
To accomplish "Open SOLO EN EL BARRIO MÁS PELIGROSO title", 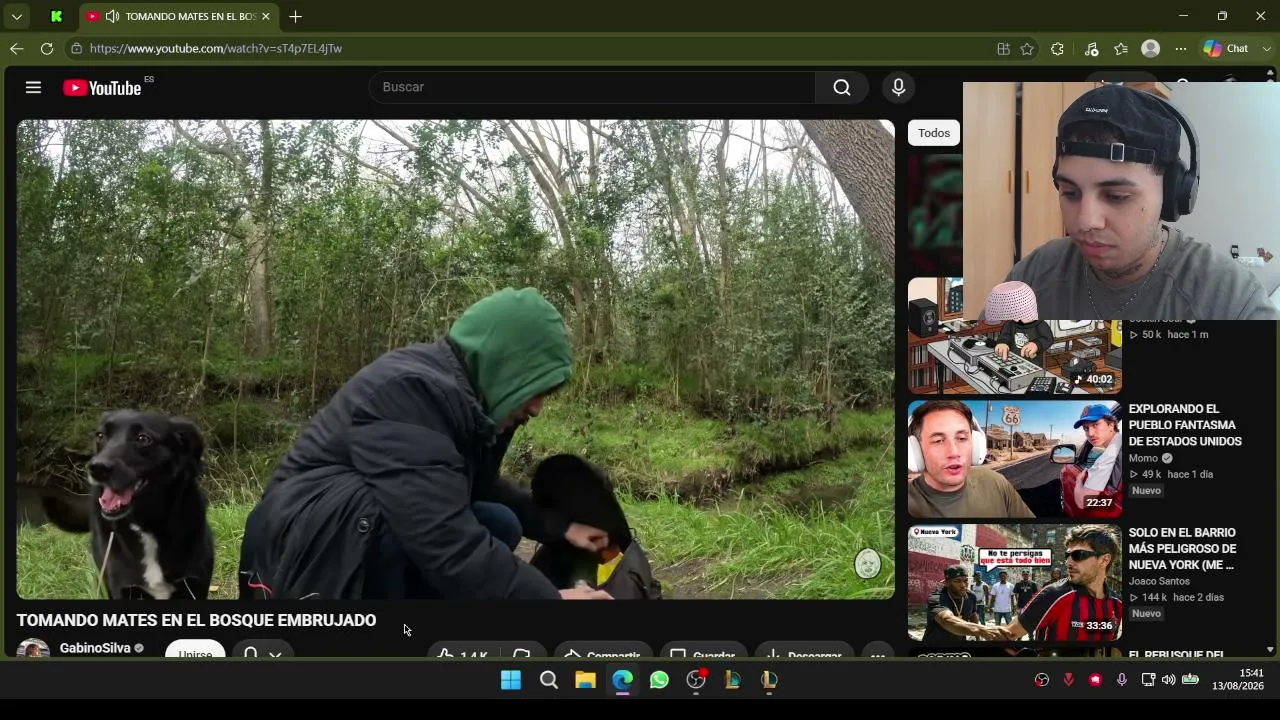I will tap(1183, 549).
